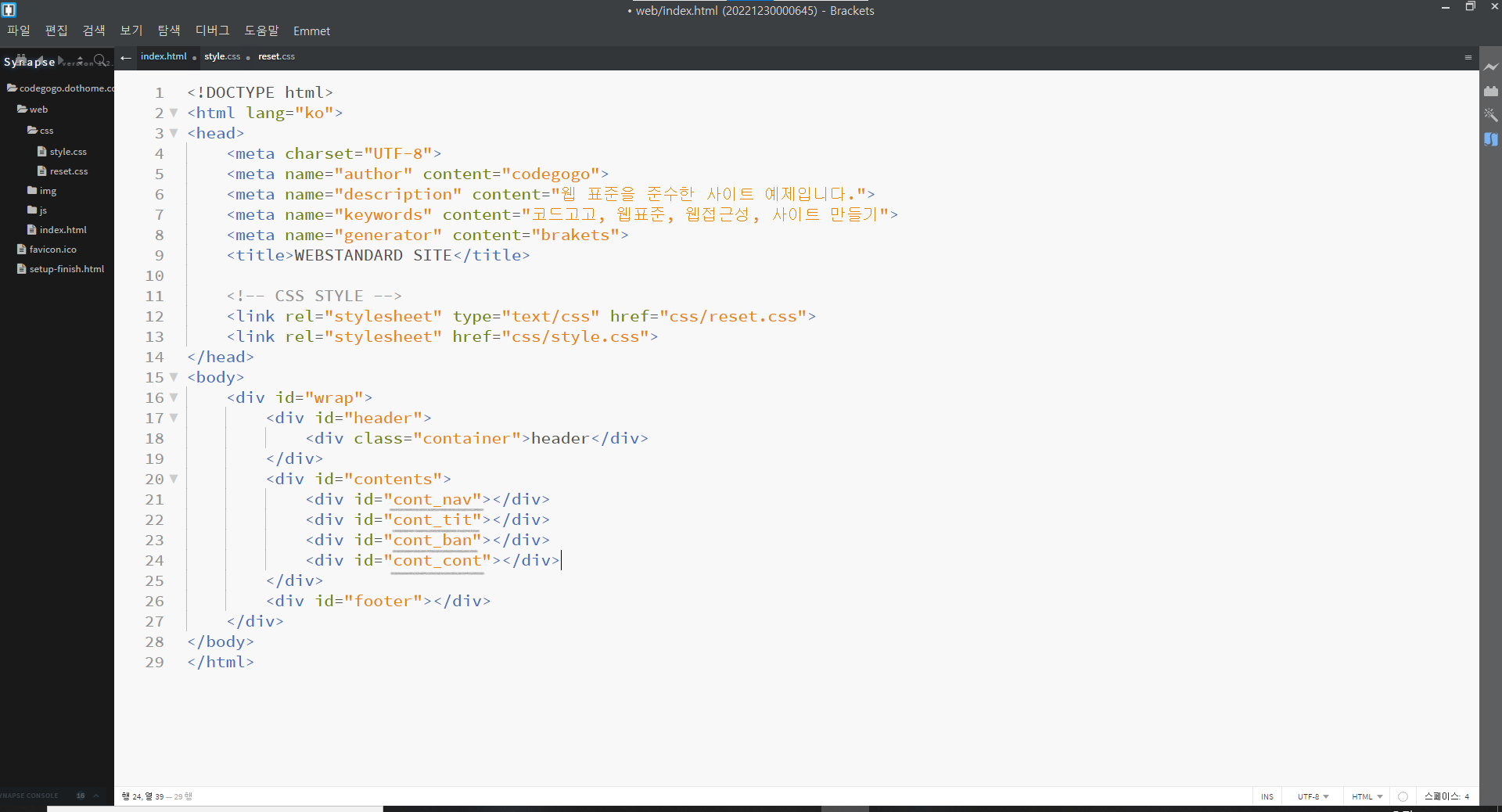The height and width of the screenshot is (812, 1502).
Task: Click the Brackets app icon in title bar
Action: [x=9, y=10]
